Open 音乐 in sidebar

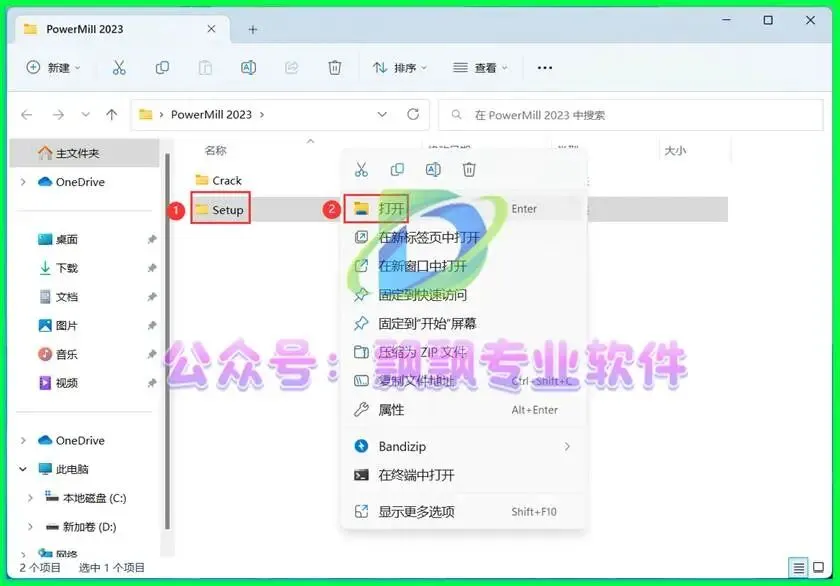pos(66,354)
